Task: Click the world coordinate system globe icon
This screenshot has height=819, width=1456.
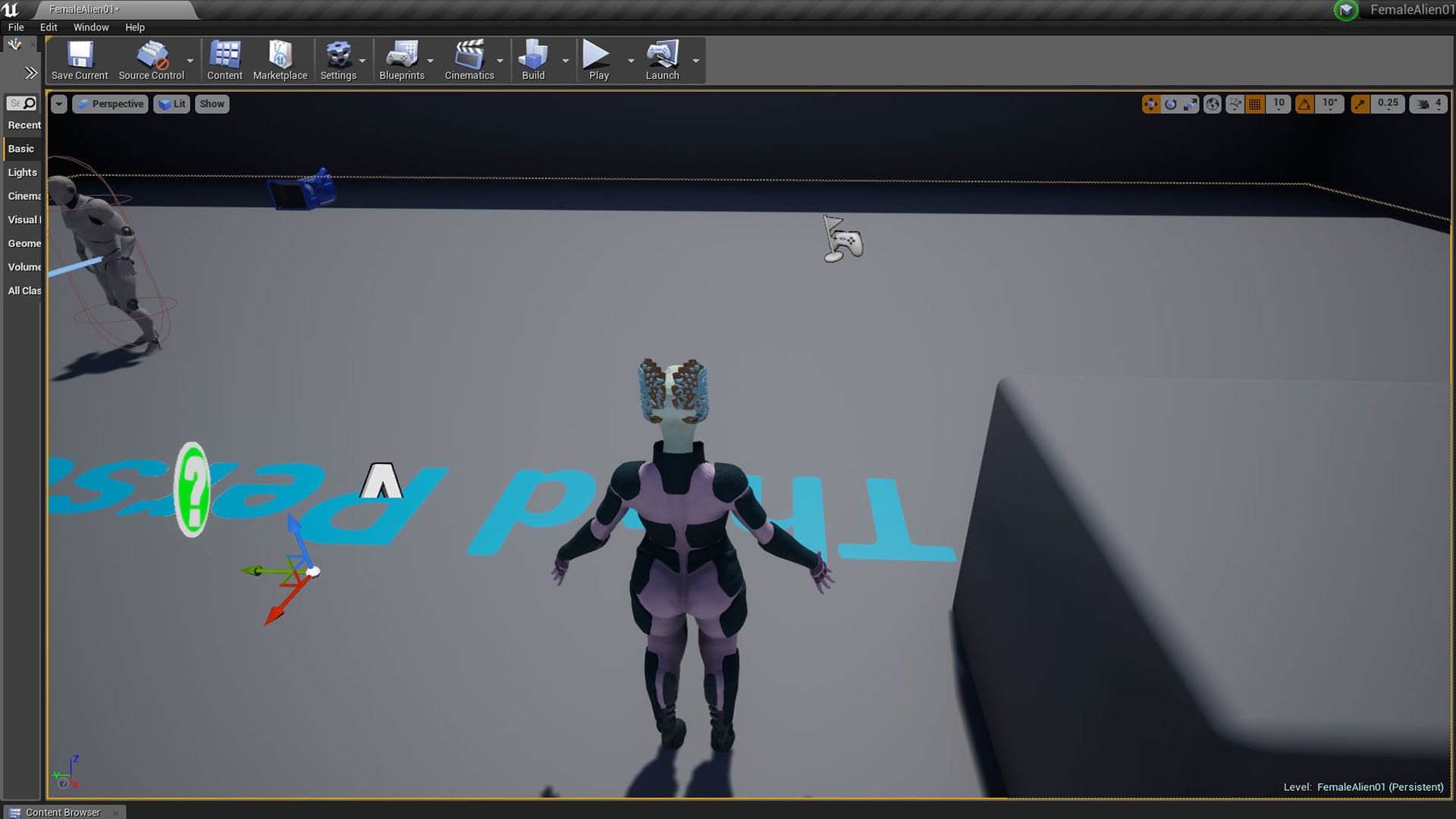Action: coord(1213,104)
